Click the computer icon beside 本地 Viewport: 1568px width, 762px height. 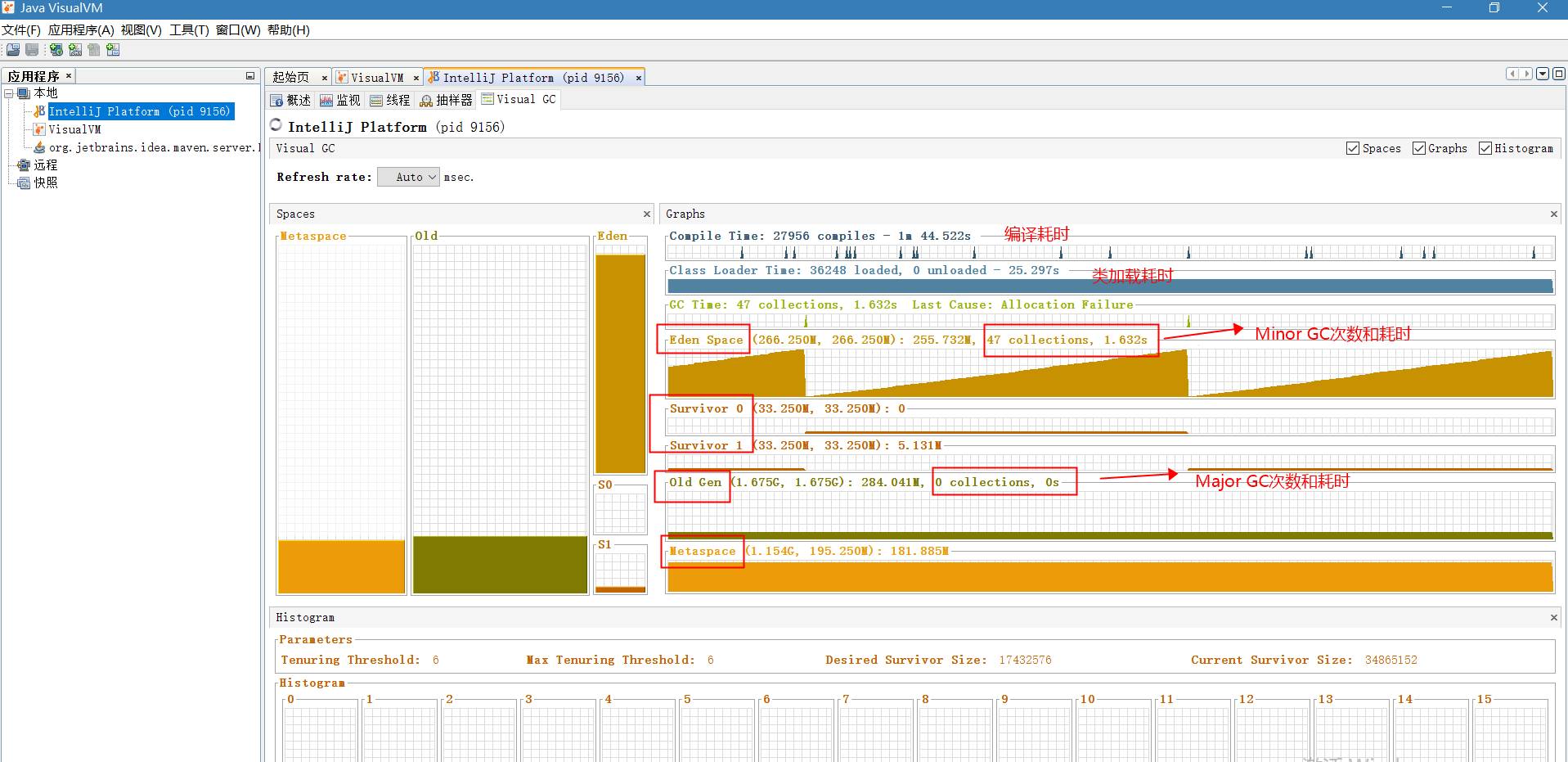click(24, 93)
